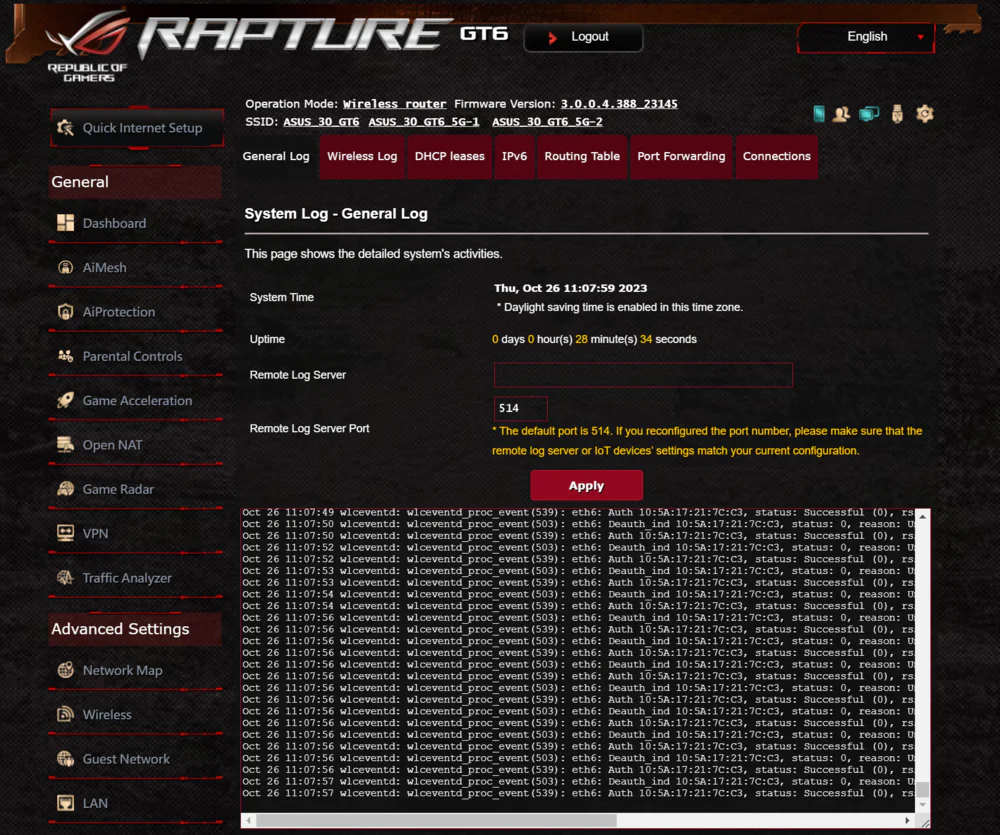This screenshot has height=835, width=1000.
Task: Click the teal phone status icon
Action: 820,114
